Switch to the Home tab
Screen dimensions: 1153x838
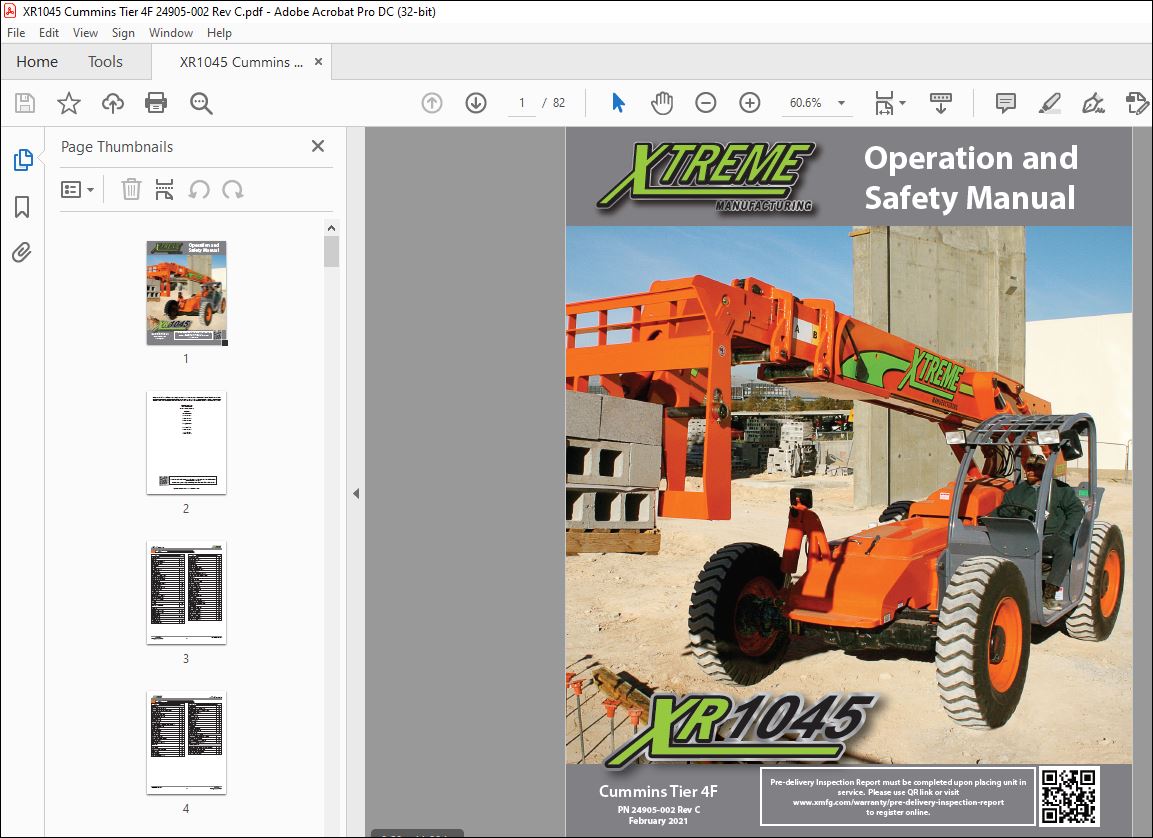(37, 62)
